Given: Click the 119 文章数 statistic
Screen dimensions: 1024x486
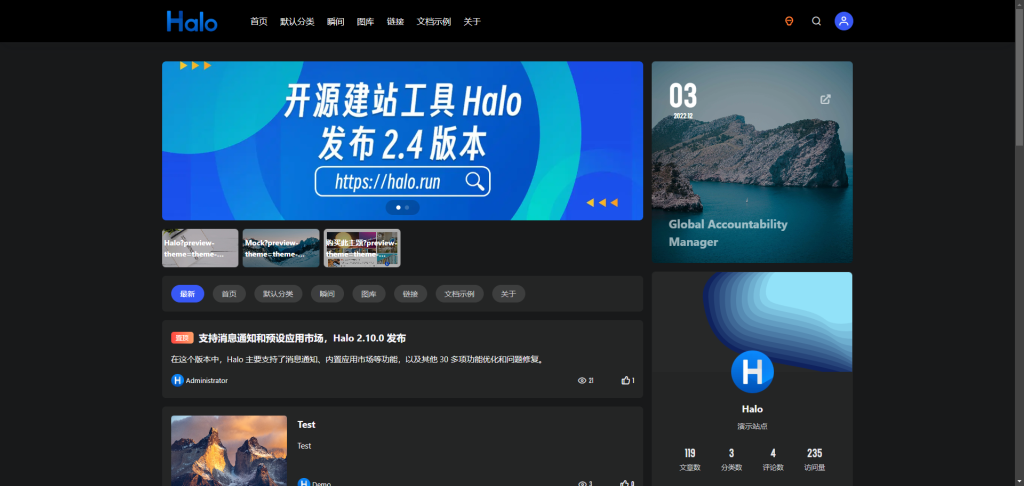Looking at the screenshot, I should (690, 460).
